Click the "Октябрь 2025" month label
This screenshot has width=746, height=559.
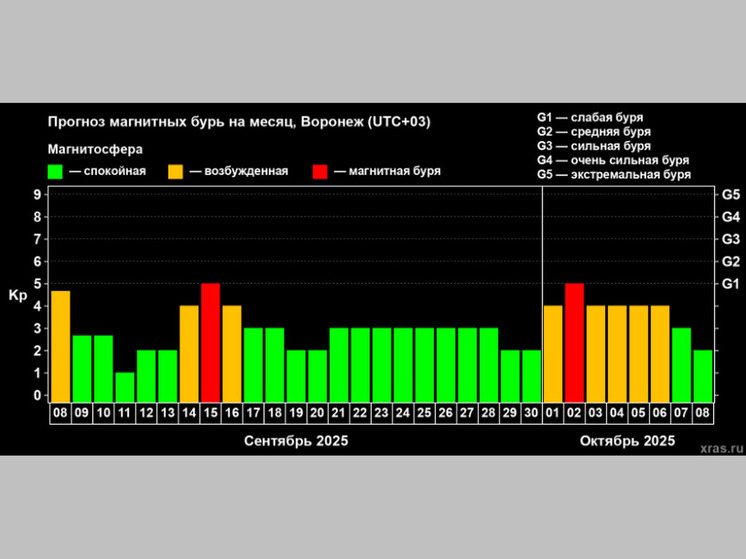627,440
